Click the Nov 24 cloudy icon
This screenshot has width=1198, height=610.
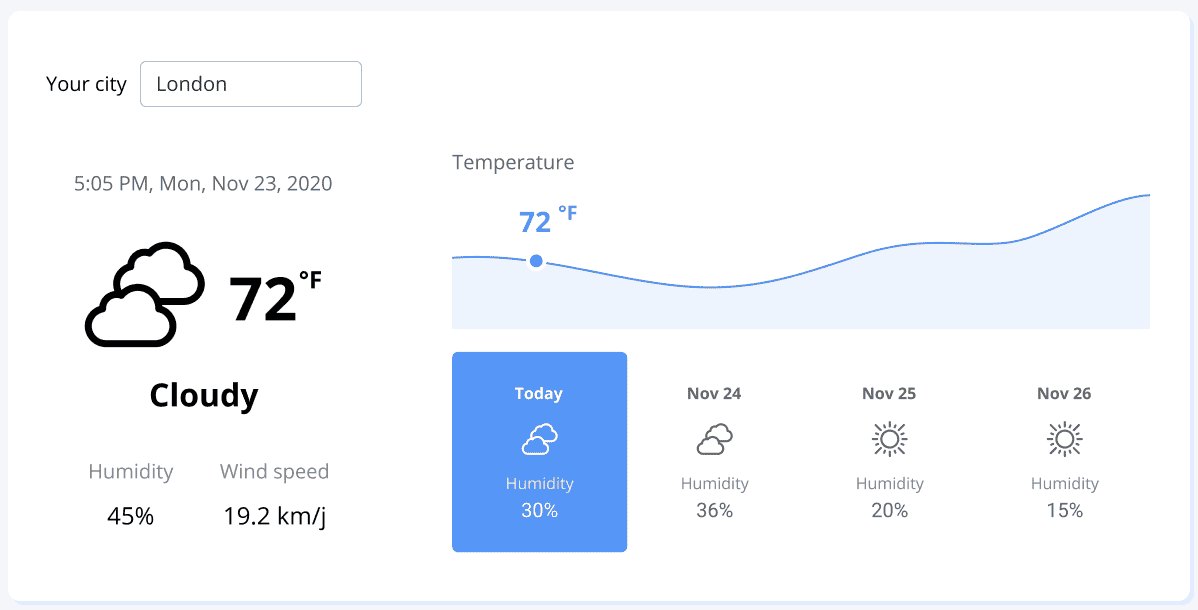tap(714, 440)
